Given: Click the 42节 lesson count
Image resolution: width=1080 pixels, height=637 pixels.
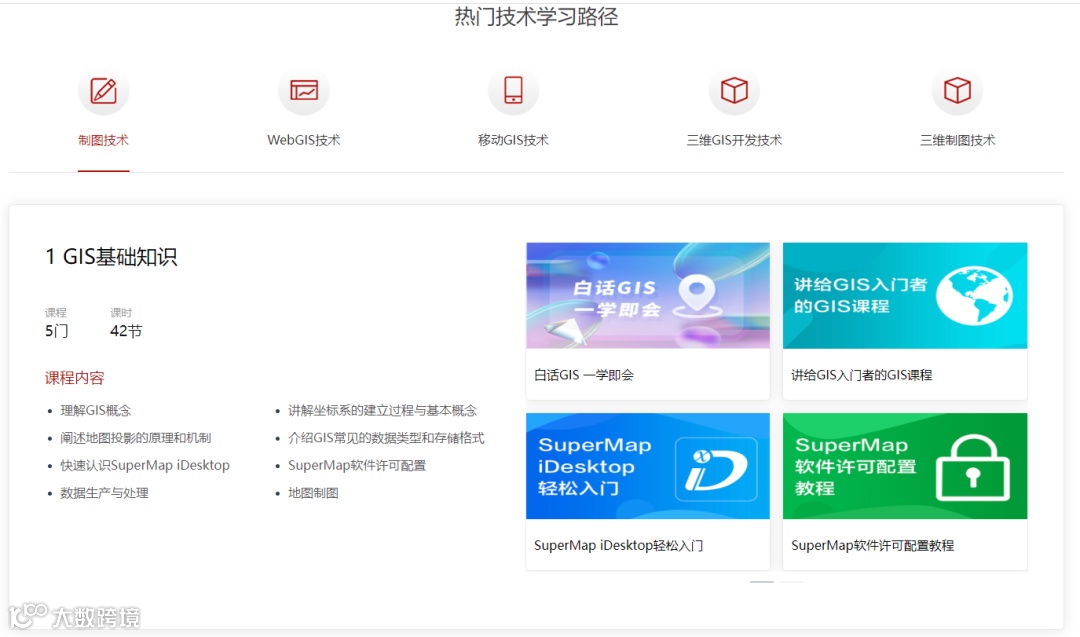Looking at the screenshot, I should point(126,331).
